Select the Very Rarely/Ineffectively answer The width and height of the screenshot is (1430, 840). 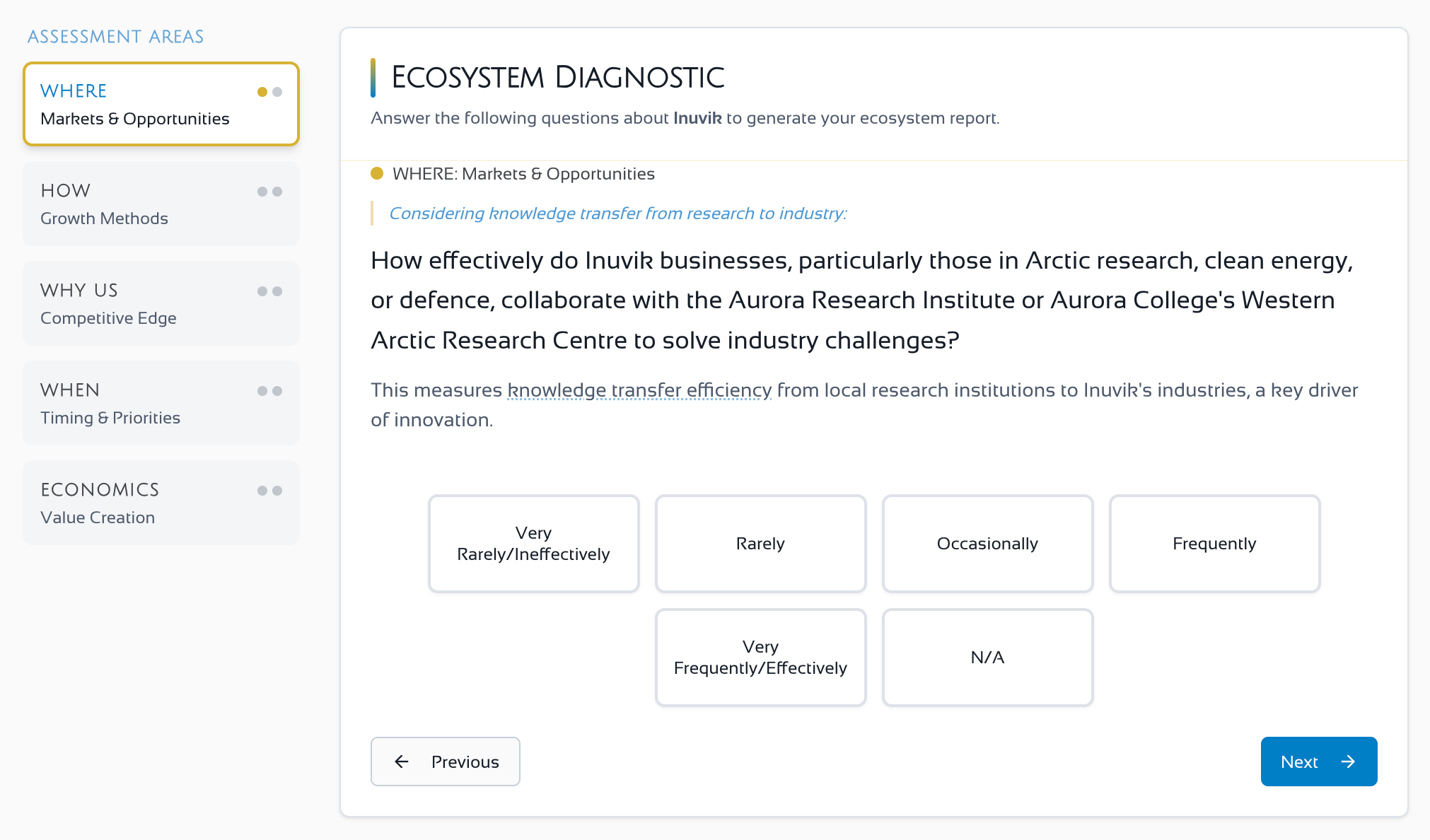tap(533, 543)
